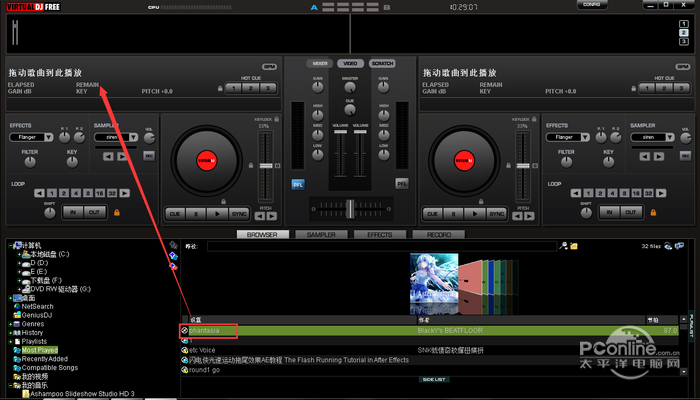Trigger hot cue 1 on left deck
Viewport: 700px width, 400px height.
coord(233,88)
